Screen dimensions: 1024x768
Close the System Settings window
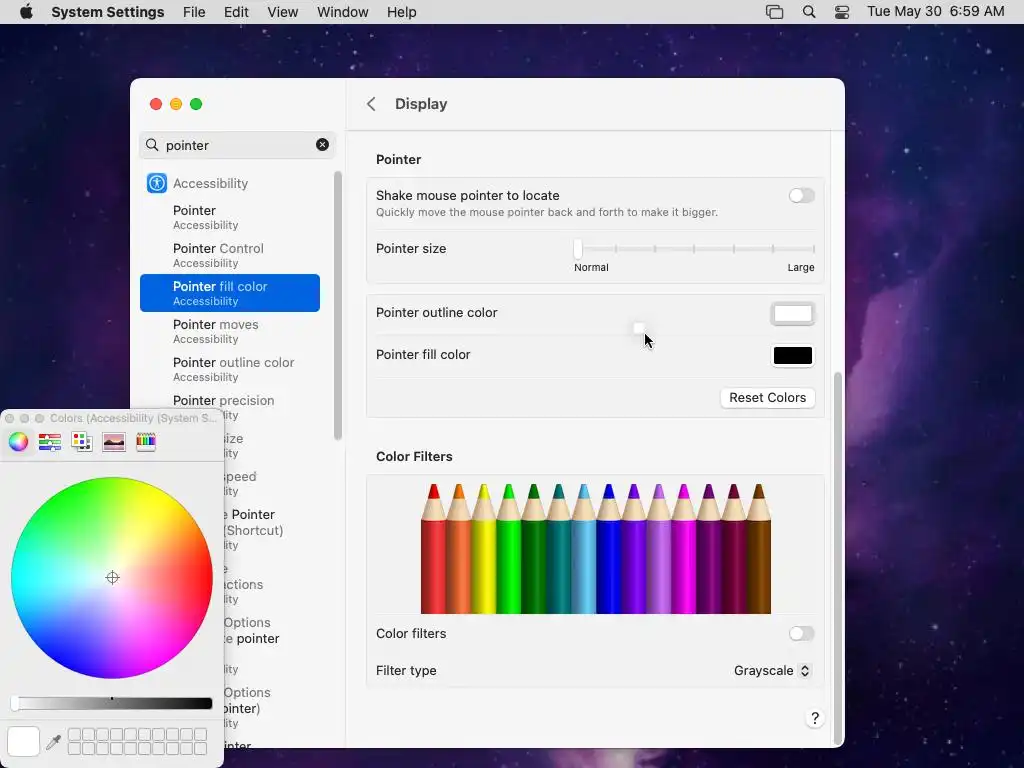[155, 104]
